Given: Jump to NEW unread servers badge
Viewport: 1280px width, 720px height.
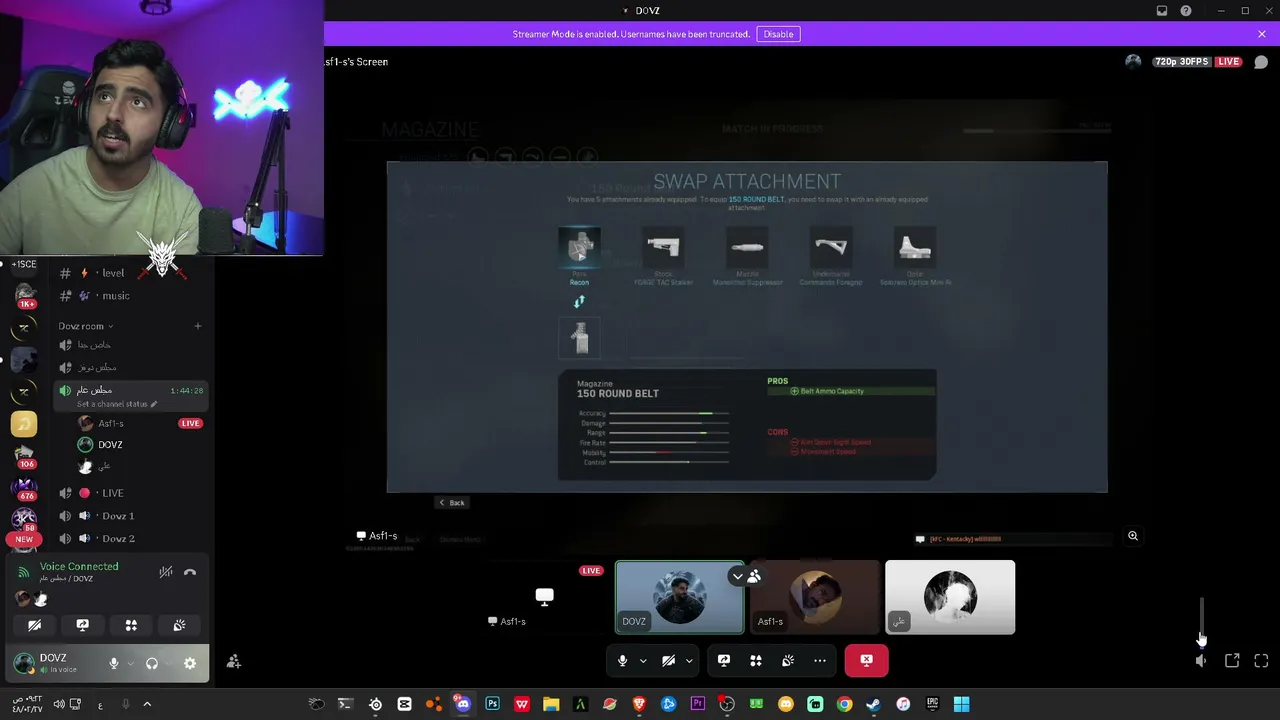Looking at the screenshot, I should pos(24,539).
